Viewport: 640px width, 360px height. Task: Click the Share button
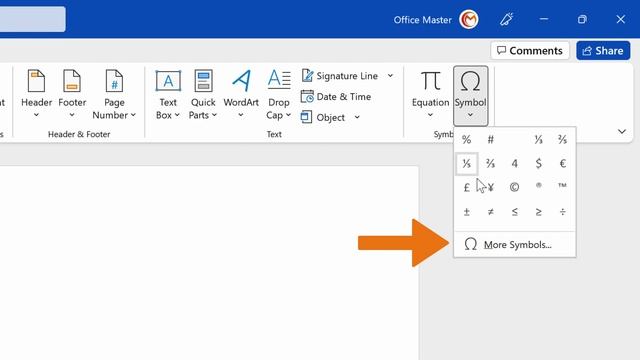(603, 51)
